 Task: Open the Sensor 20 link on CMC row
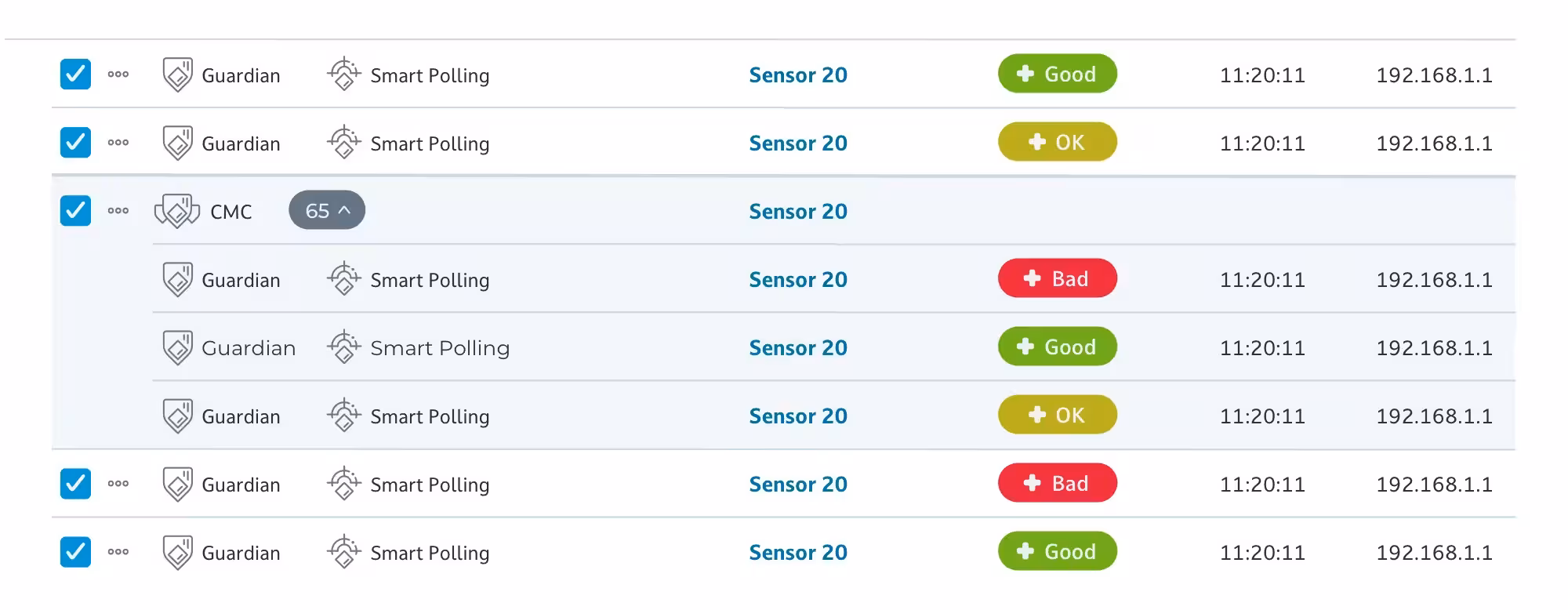pos(798,211)
